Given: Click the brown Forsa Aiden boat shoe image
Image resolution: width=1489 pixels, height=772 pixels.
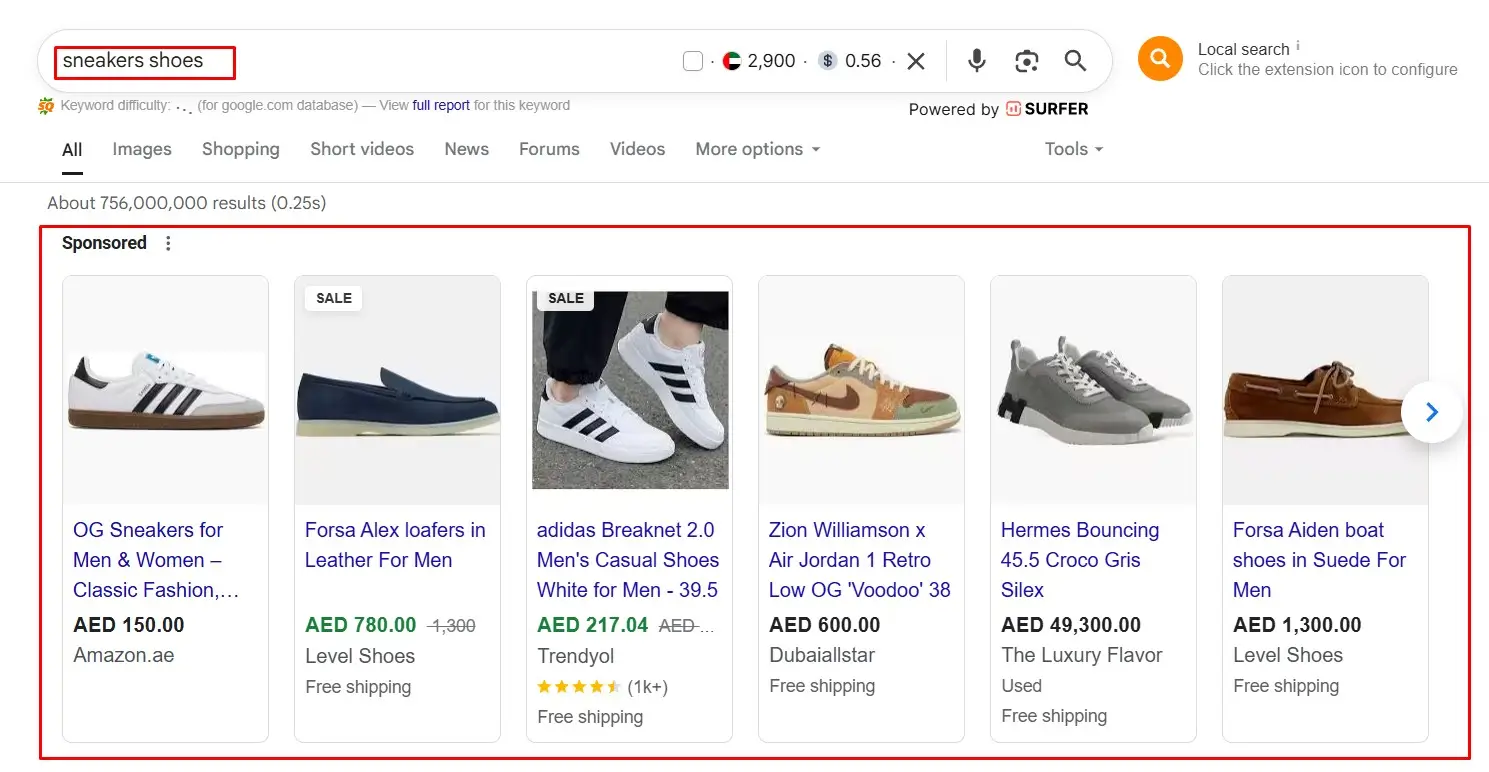Looking at the screenshot, I should tap(1326, 391).
